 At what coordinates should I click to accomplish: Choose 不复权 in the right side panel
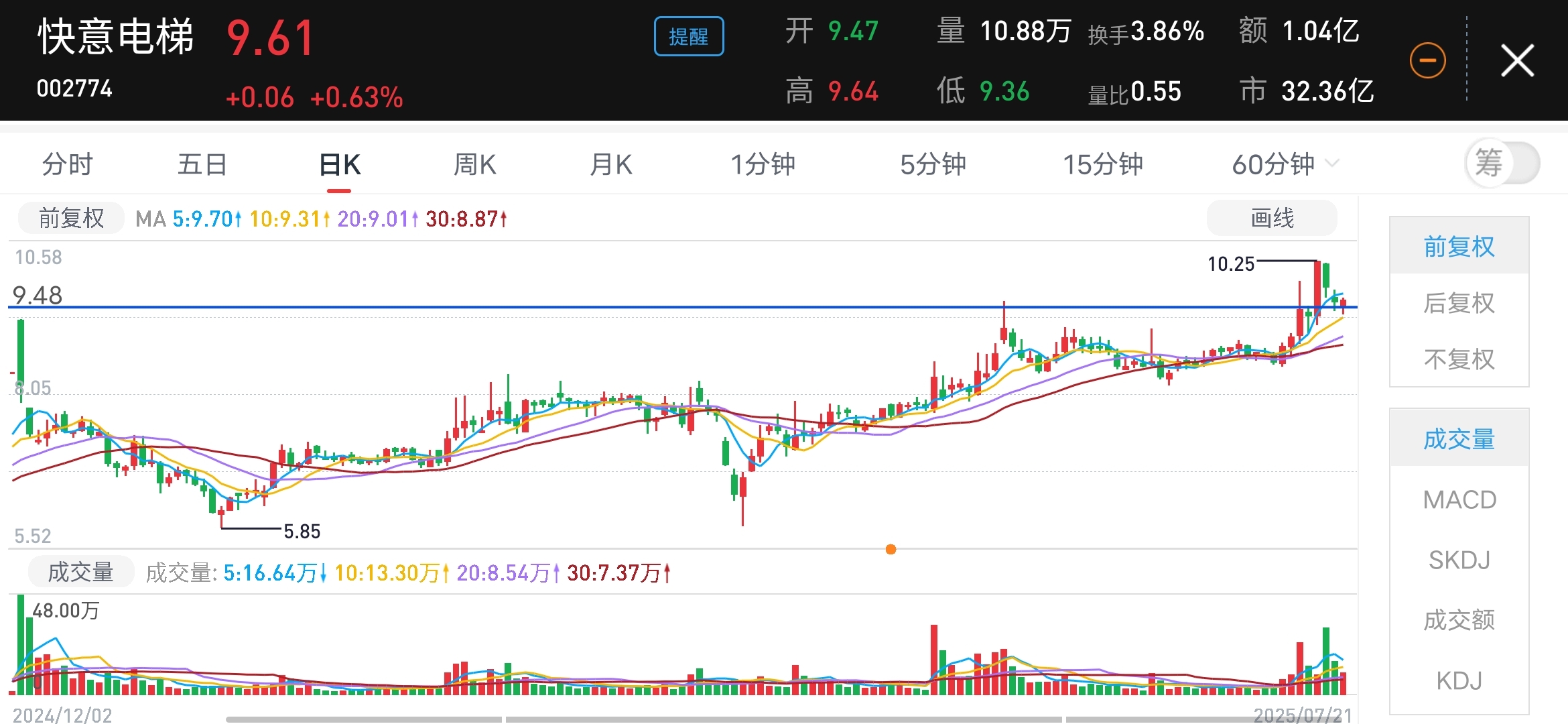pyautogui.click(x=1459, y=359)
